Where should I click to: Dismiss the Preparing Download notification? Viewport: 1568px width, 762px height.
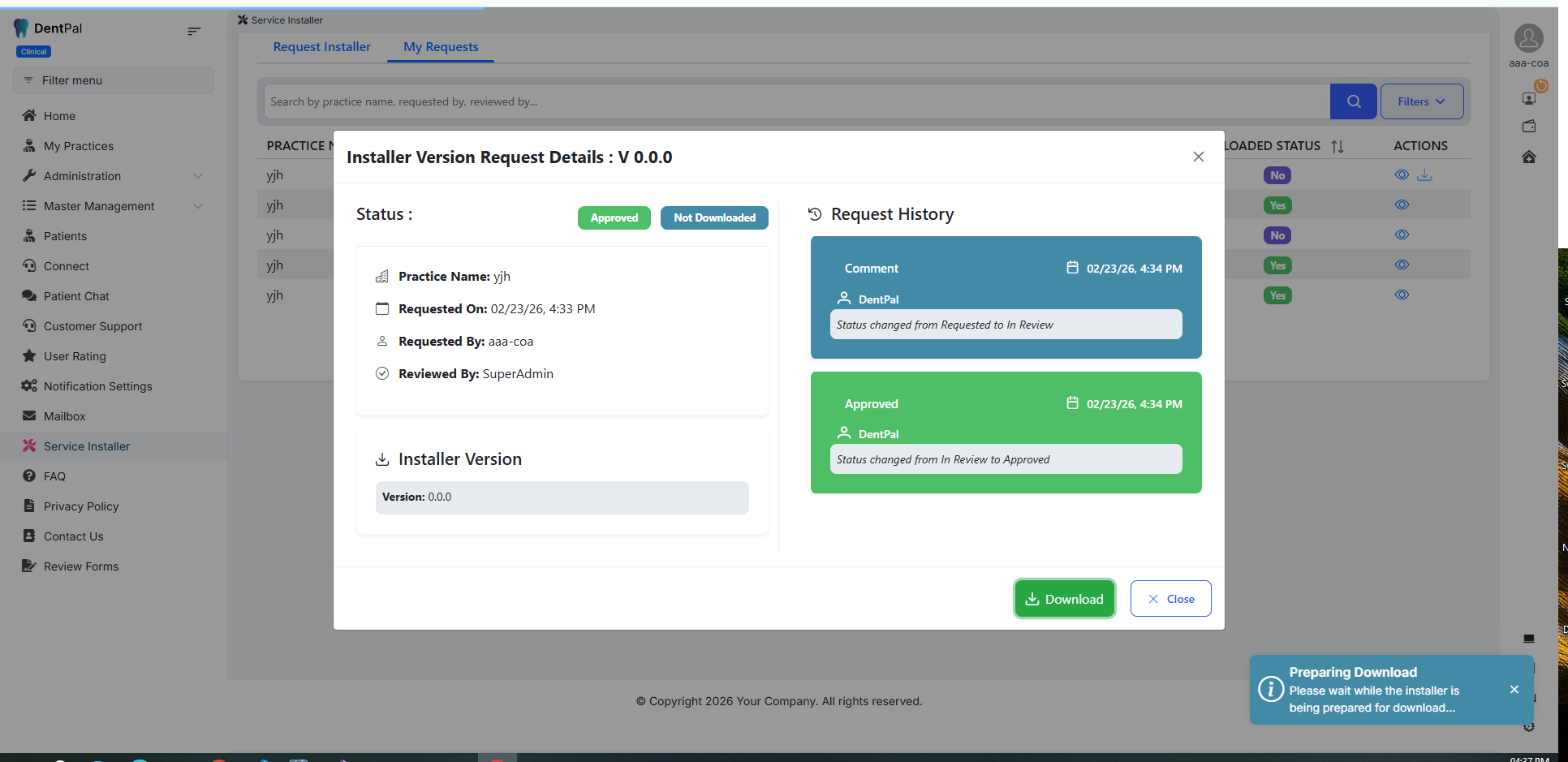(1514, 690)
